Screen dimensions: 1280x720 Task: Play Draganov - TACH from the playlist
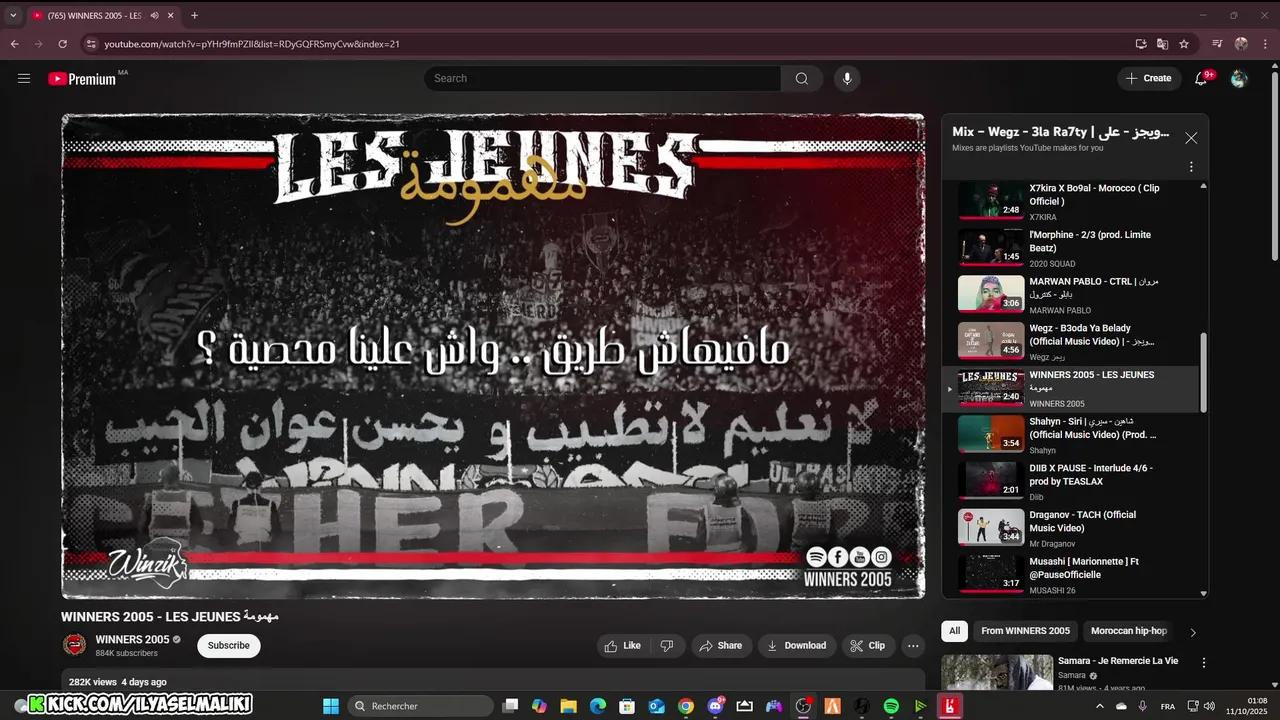coord(1082,521)
